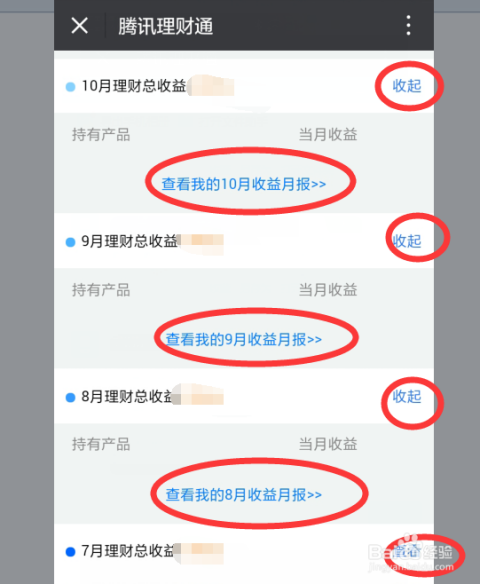This screenshot has width=480, height=584.
Task: Select the 7月理财总收益 row title
Action: point(127,551)
